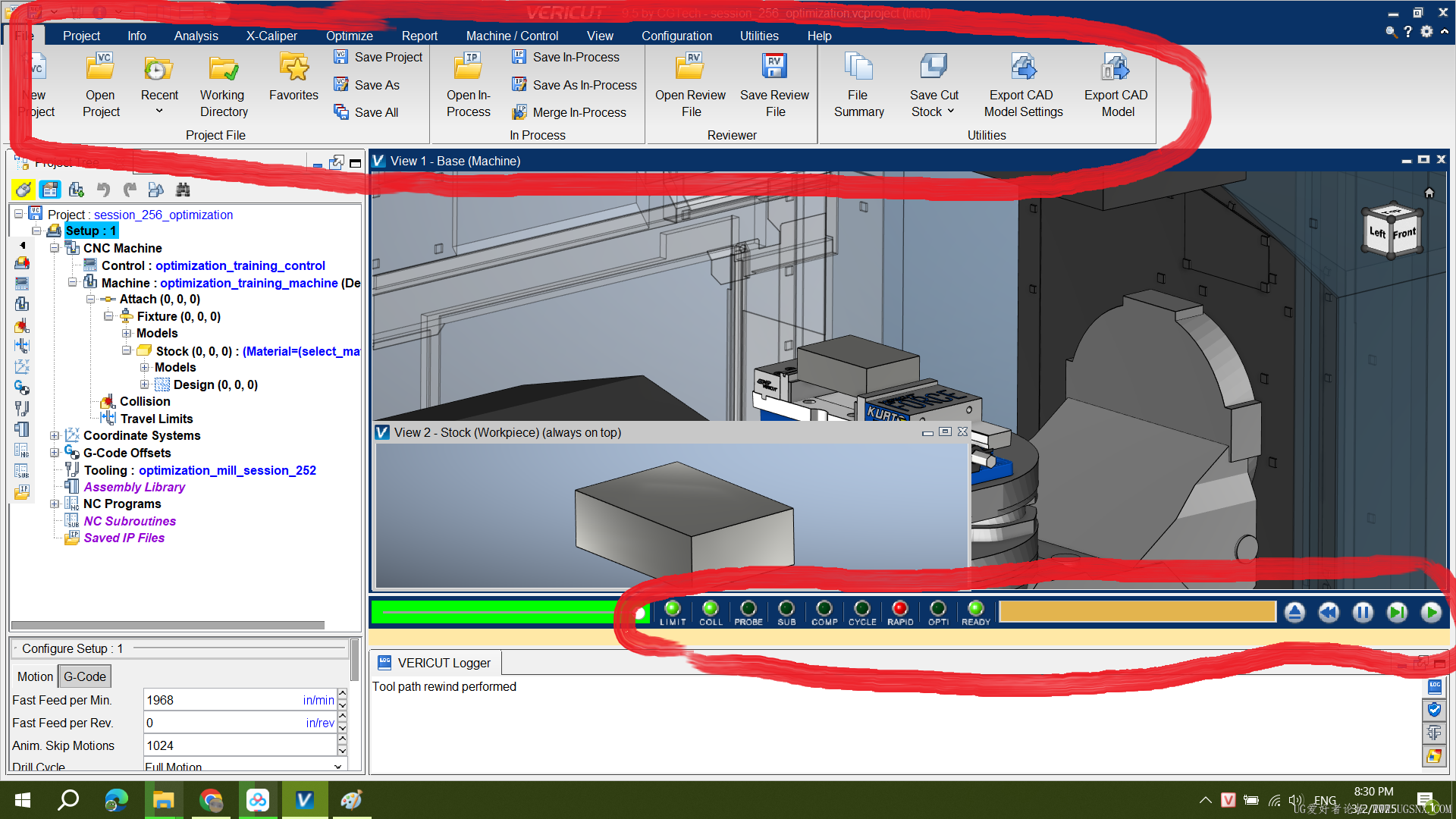
Task: Click Home view icon in View 1
Action: click(1429, 193)
